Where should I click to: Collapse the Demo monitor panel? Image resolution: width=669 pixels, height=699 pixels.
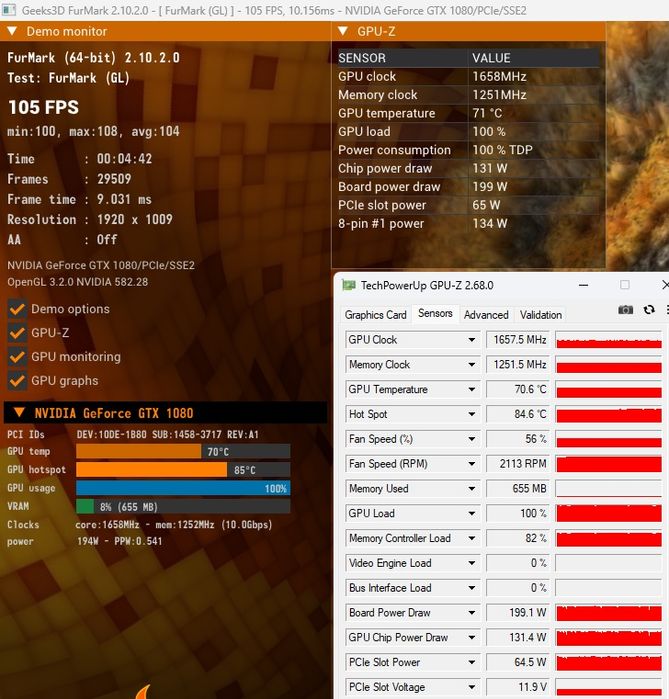(x=12, y=31)
